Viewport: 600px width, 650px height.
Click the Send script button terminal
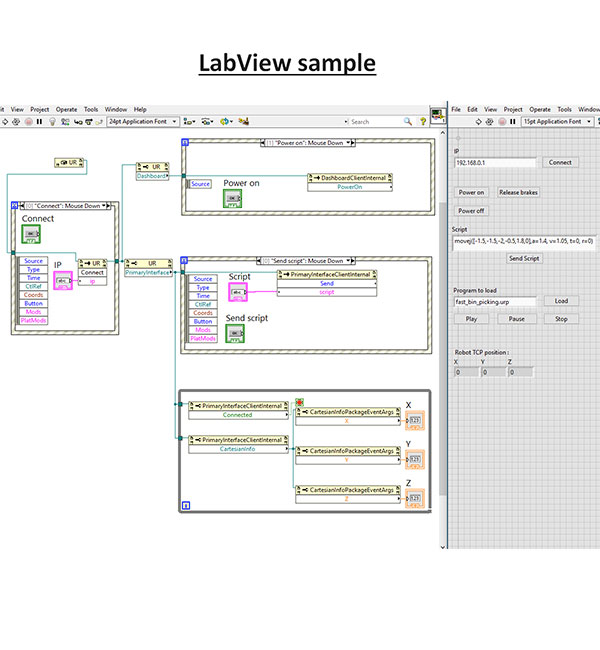(x=235, y=334)
